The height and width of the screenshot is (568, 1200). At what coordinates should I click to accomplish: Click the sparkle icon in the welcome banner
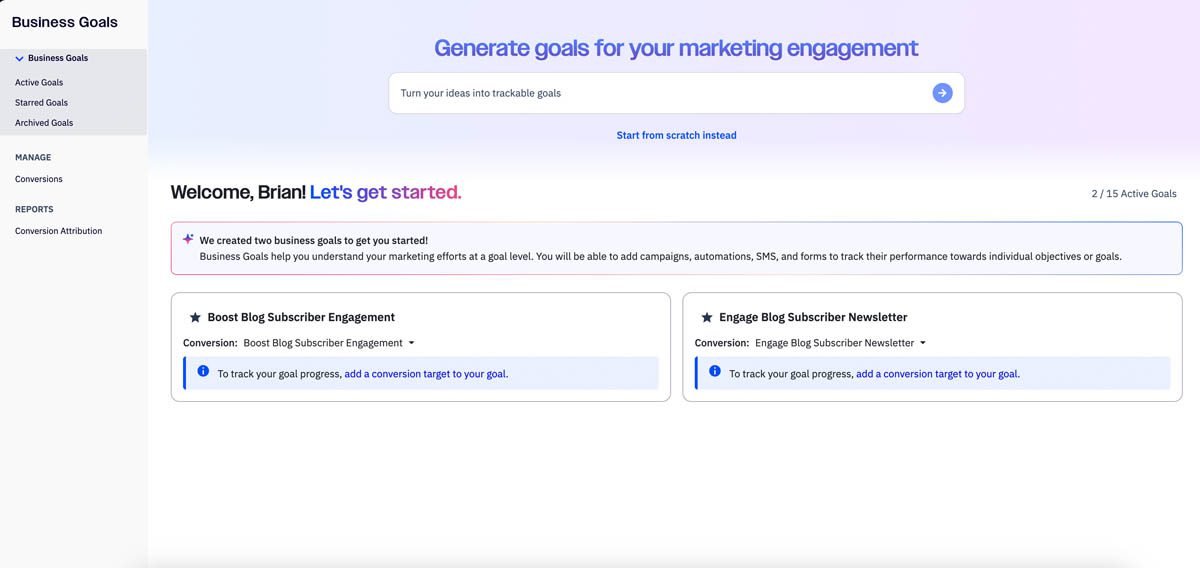188,240
